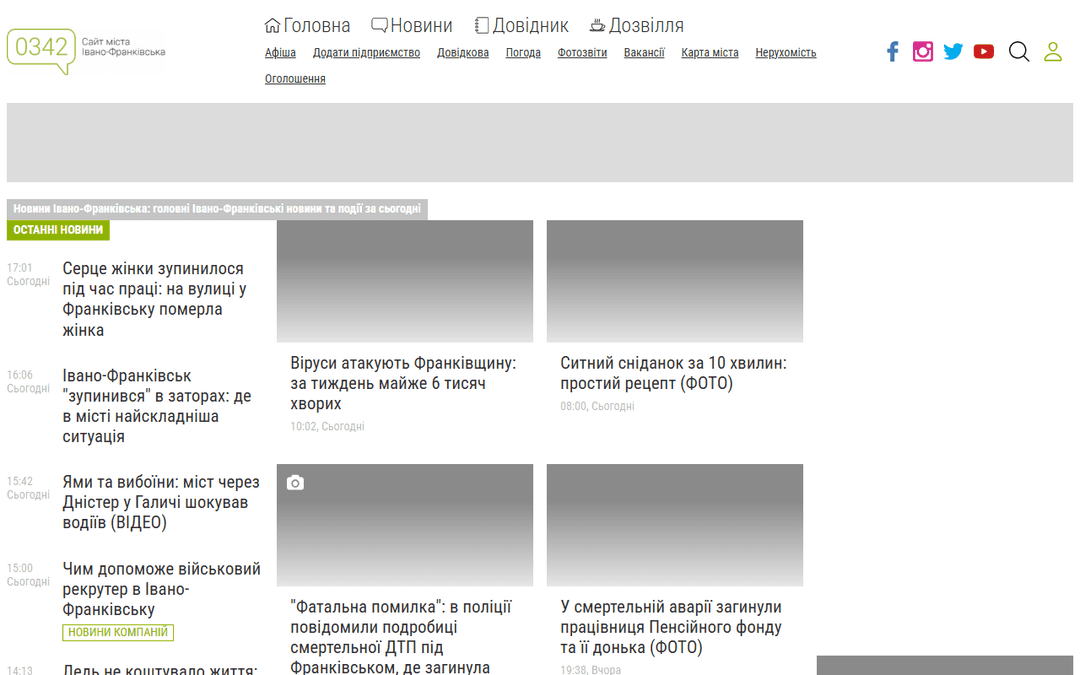Read article about Серце жінки зупинилося

(154, 299)
